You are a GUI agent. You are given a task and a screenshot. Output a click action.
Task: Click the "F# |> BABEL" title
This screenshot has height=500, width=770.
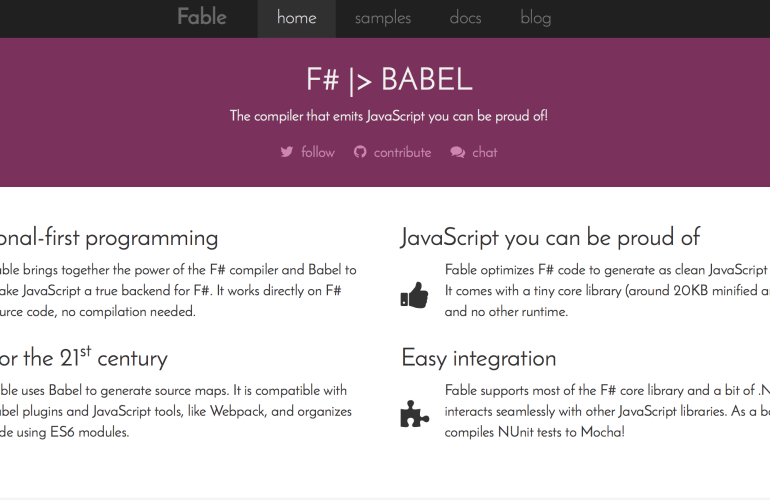coord(389,80)
